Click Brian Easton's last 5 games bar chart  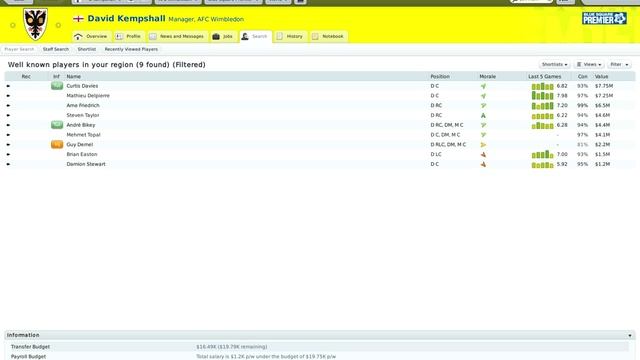pyautogui.click(x=542, y=155)
